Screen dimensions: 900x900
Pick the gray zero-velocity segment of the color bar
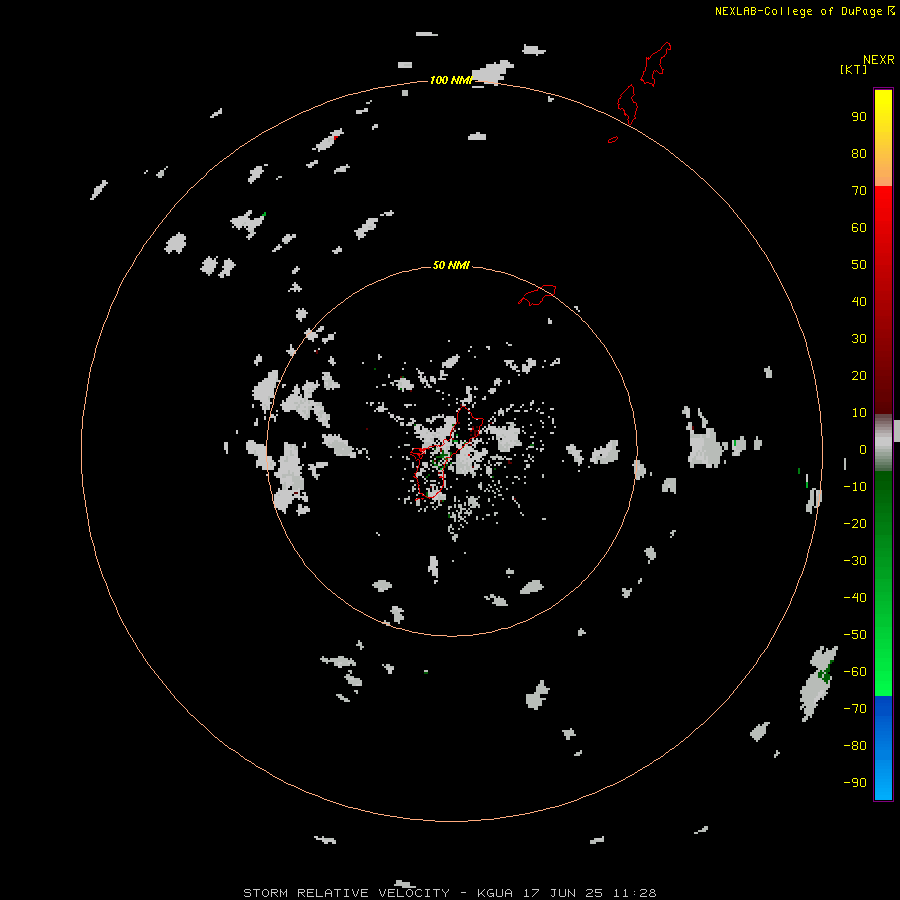coord(883,443)
